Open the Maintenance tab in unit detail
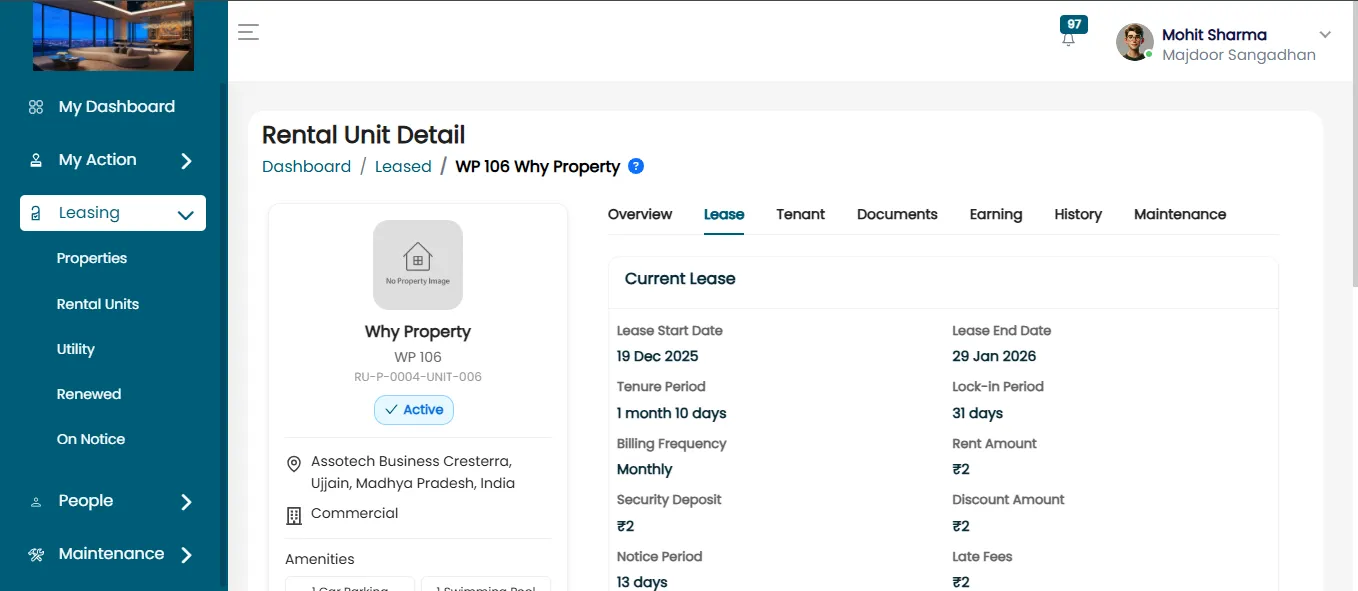 (x=1180, y=214)
